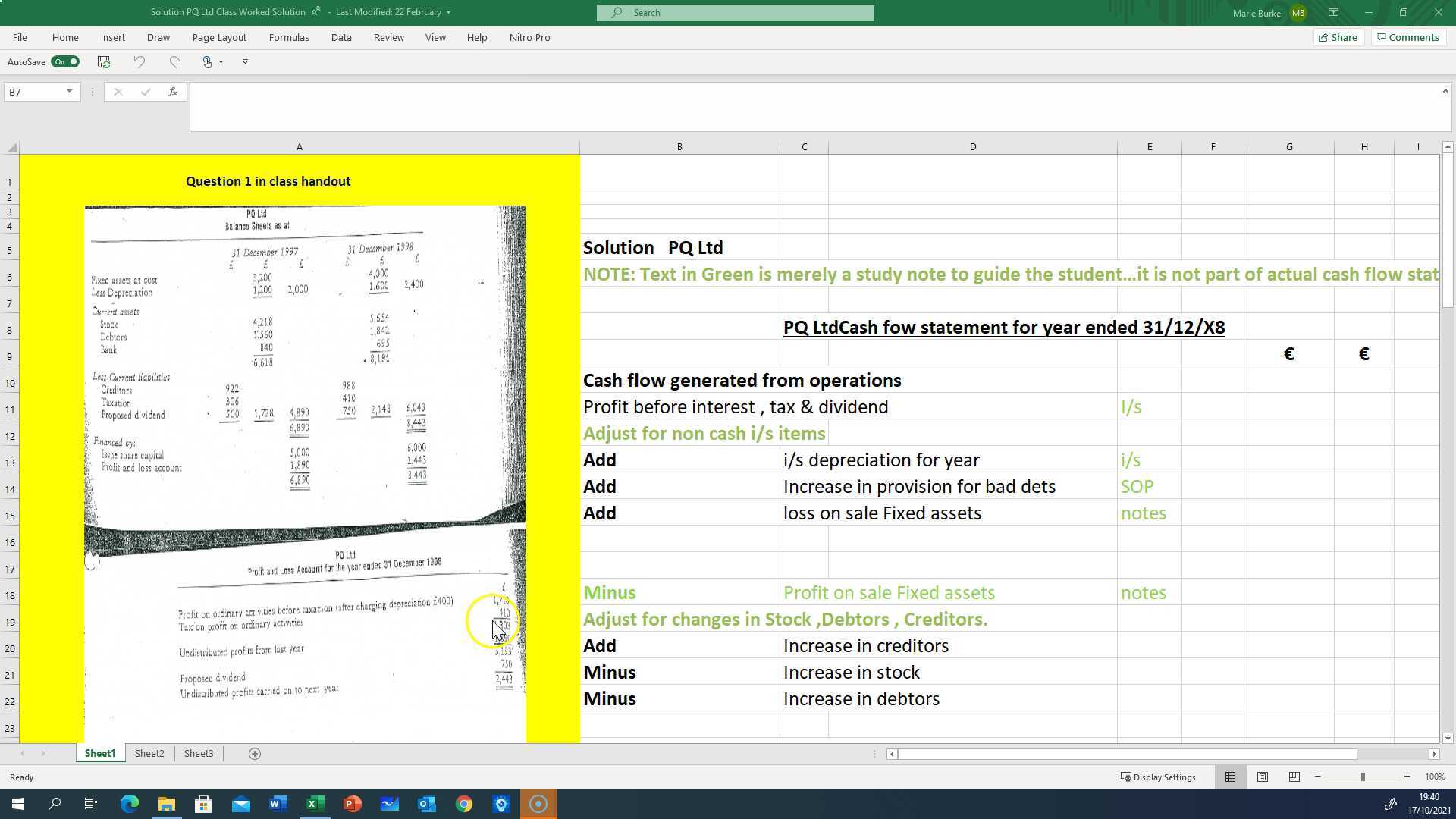The image size is (1456, 819).
Task: Click the Redo arrow icon
Action: (x=175, y=61)
